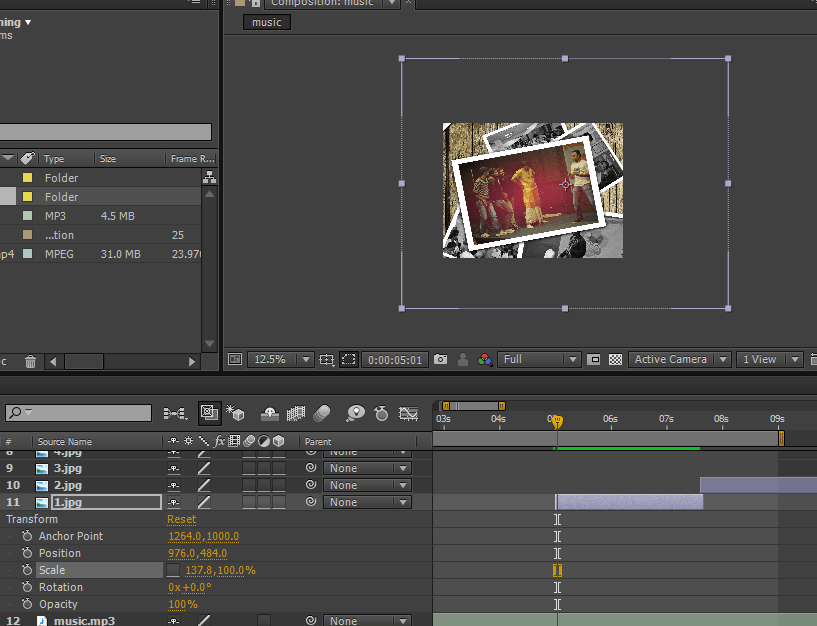Screen dimensions: 817x626
Task: Enable frame blending for the composition
Action: pos(295,413)
